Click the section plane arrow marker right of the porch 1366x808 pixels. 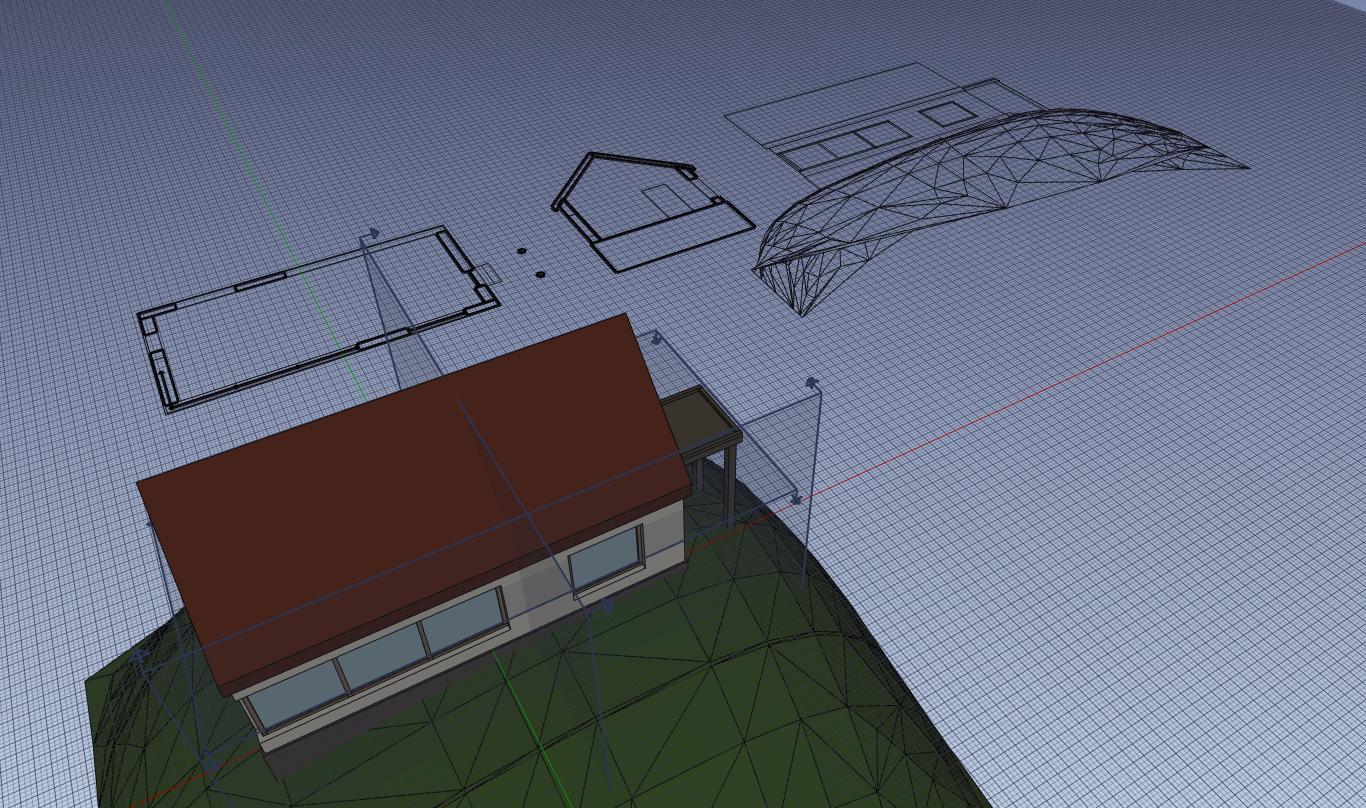(812, 383)
